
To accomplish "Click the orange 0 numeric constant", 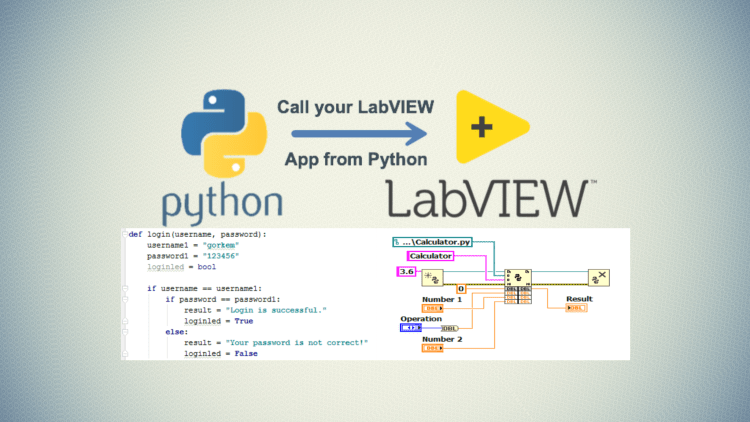I will (461, 289).
